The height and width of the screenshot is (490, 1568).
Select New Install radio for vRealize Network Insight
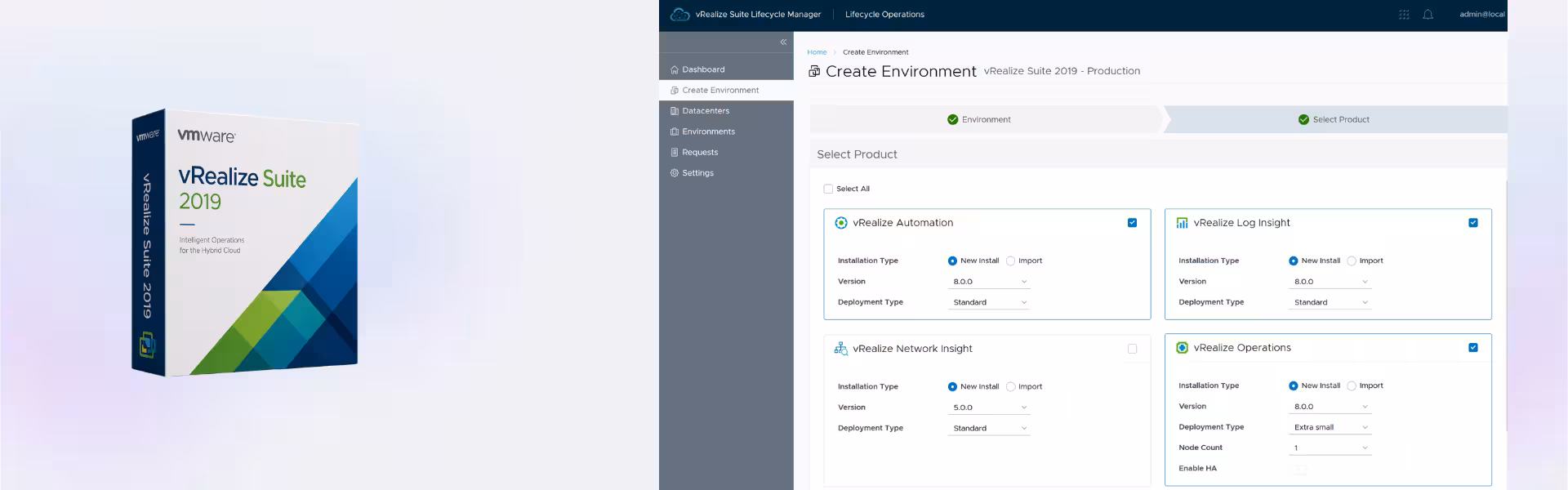[952, 387]
